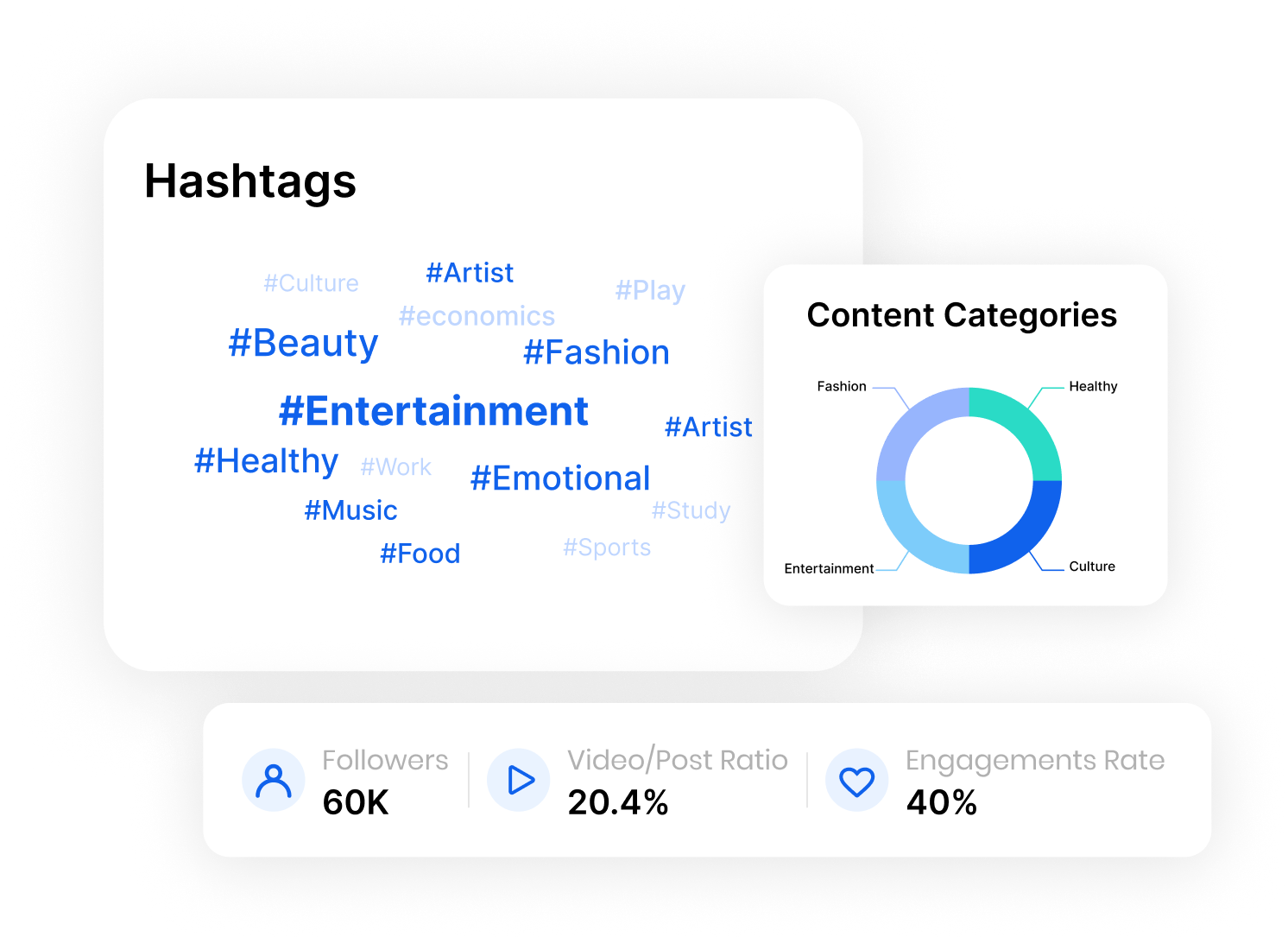The image size is (1288, 937).
Task: Select the #economics hashtag
Action: tap(477, 316)
